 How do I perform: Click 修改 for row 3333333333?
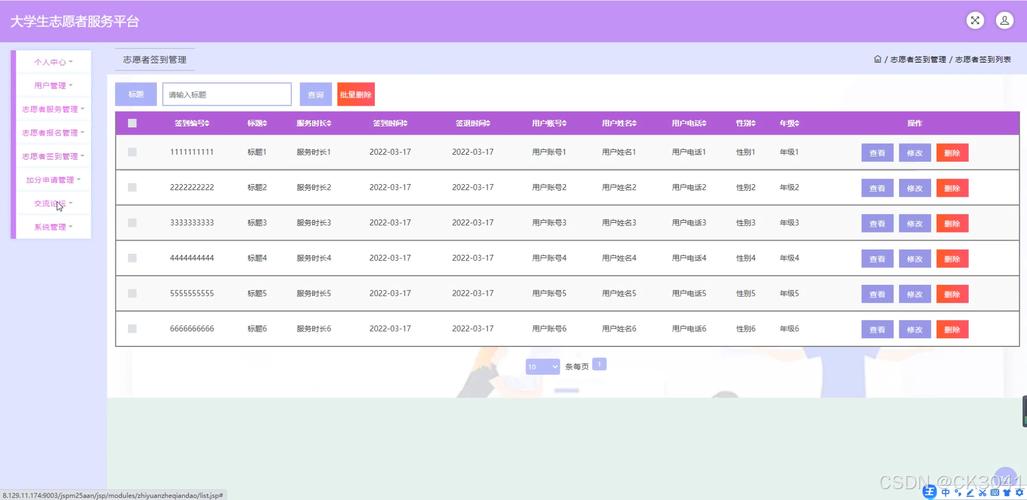coord(915,223)
